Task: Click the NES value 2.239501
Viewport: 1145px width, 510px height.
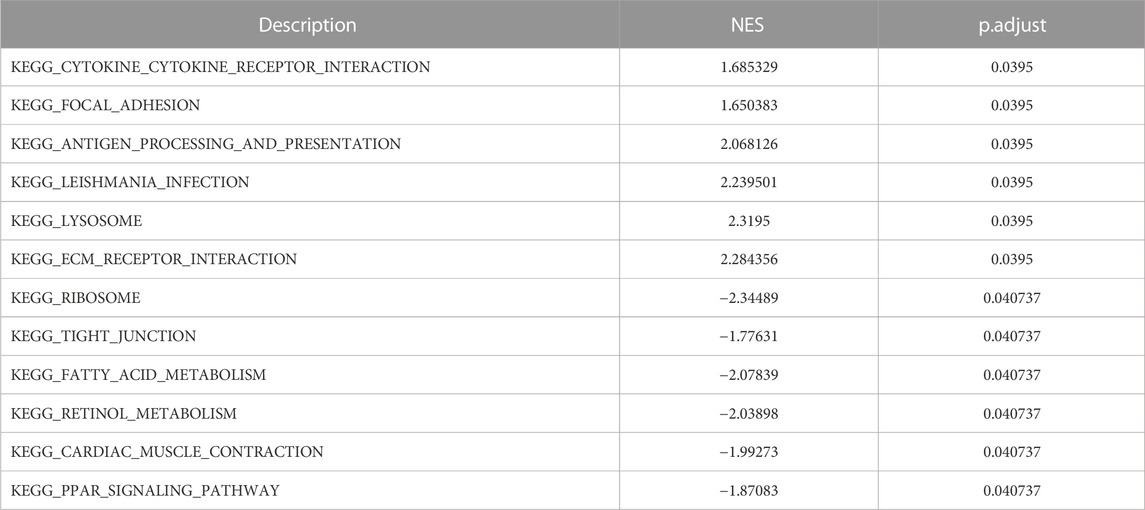Action: click(748, 182)
